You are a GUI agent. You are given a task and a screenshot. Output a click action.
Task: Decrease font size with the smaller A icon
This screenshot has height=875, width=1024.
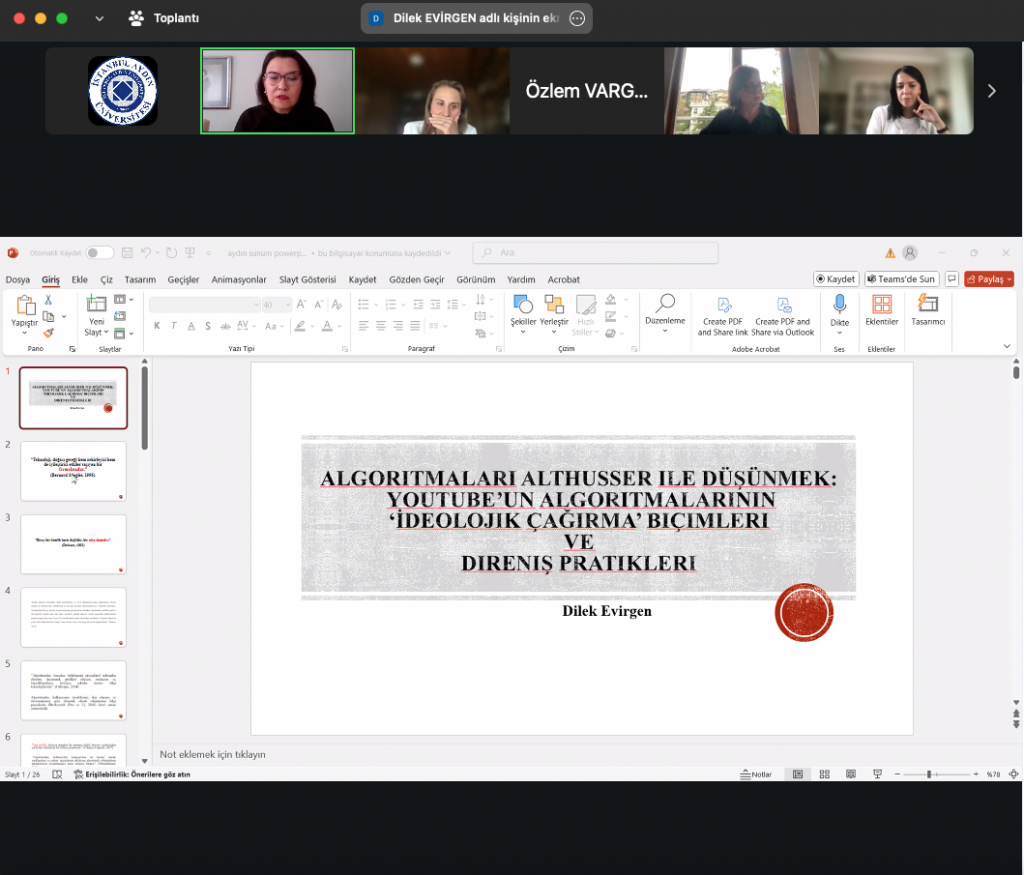point(319,304)
